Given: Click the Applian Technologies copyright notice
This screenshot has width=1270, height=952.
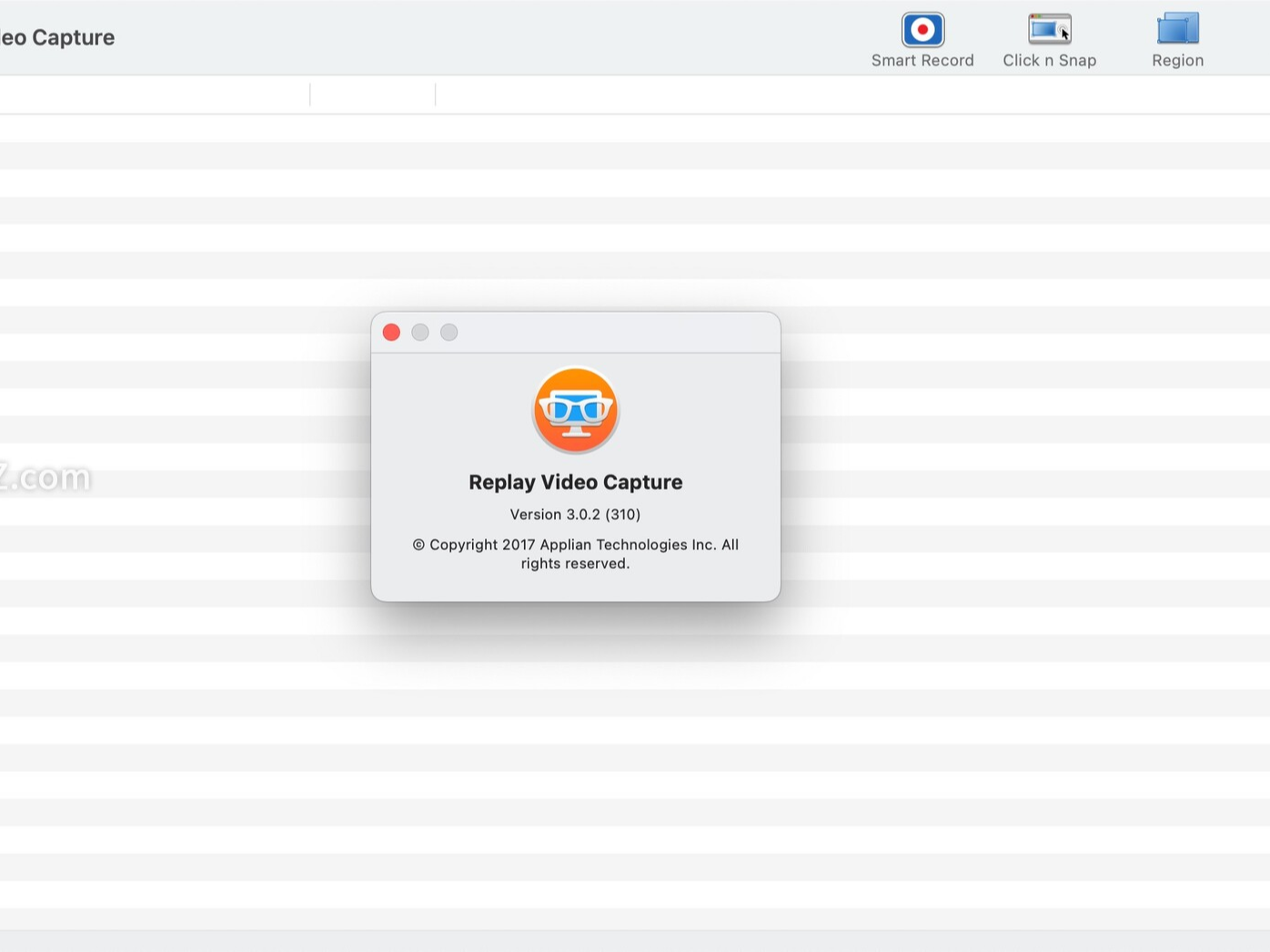Looking at the screenshot, I should click(575, 553).
